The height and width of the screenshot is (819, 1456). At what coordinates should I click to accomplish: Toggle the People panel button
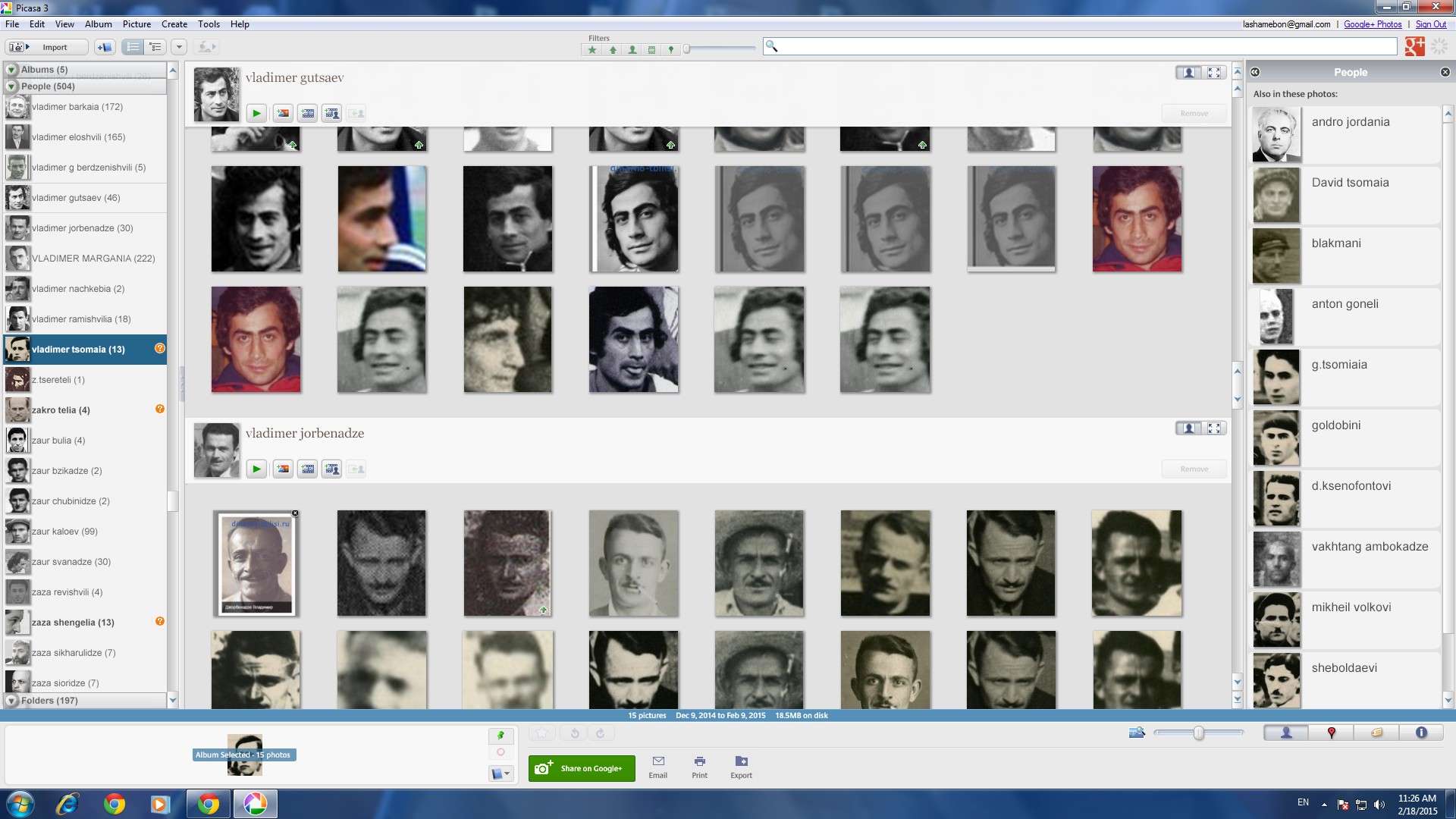(1285, 733)
